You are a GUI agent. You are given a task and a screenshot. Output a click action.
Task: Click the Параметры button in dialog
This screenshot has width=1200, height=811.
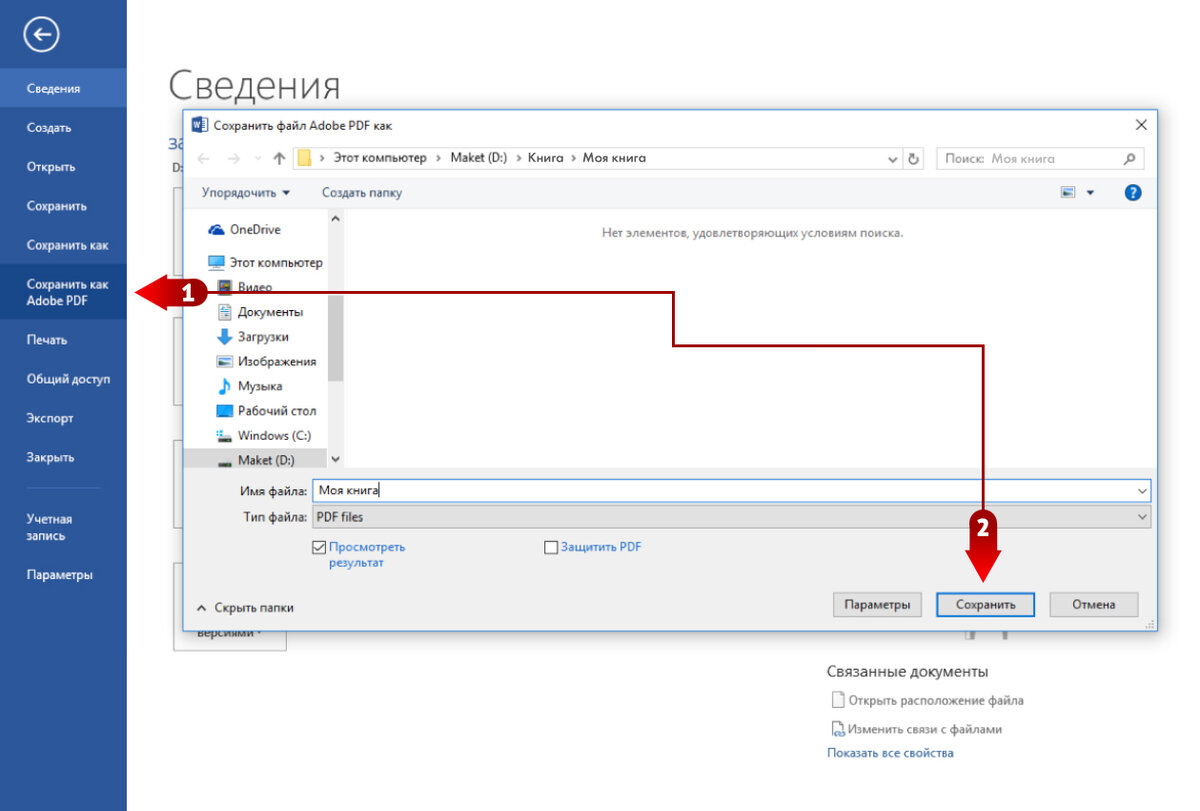(877, 604)
